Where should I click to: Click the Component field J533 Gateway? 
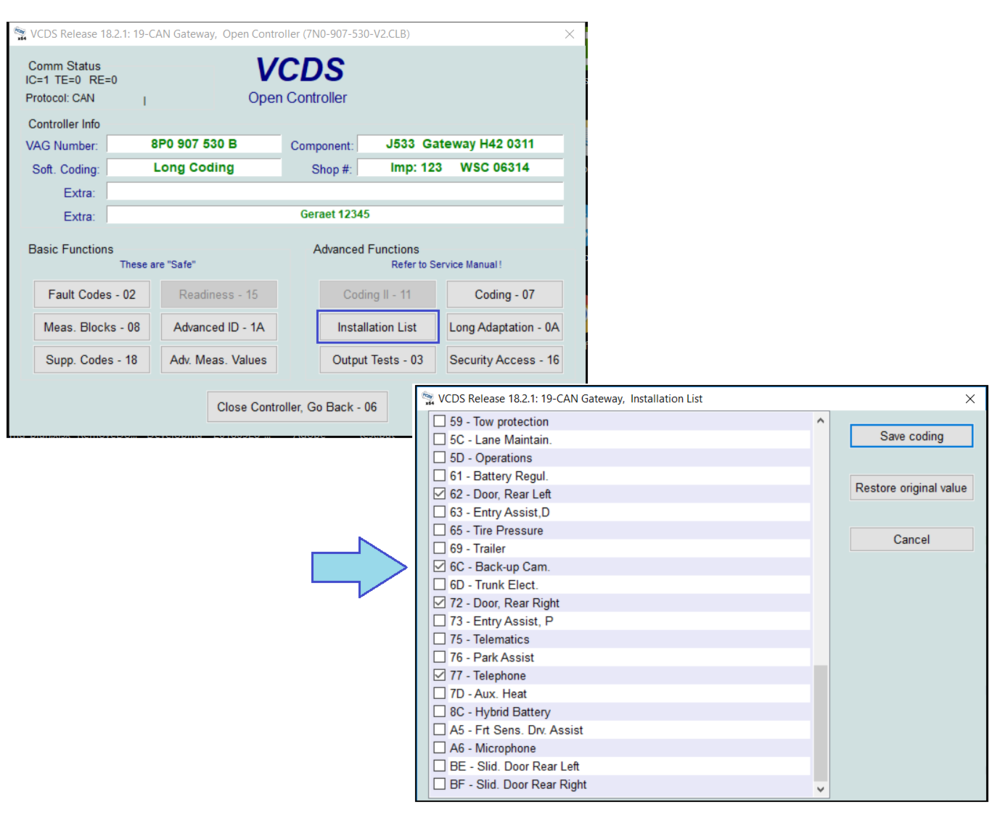pyautogui.click(x=460, y=144)
